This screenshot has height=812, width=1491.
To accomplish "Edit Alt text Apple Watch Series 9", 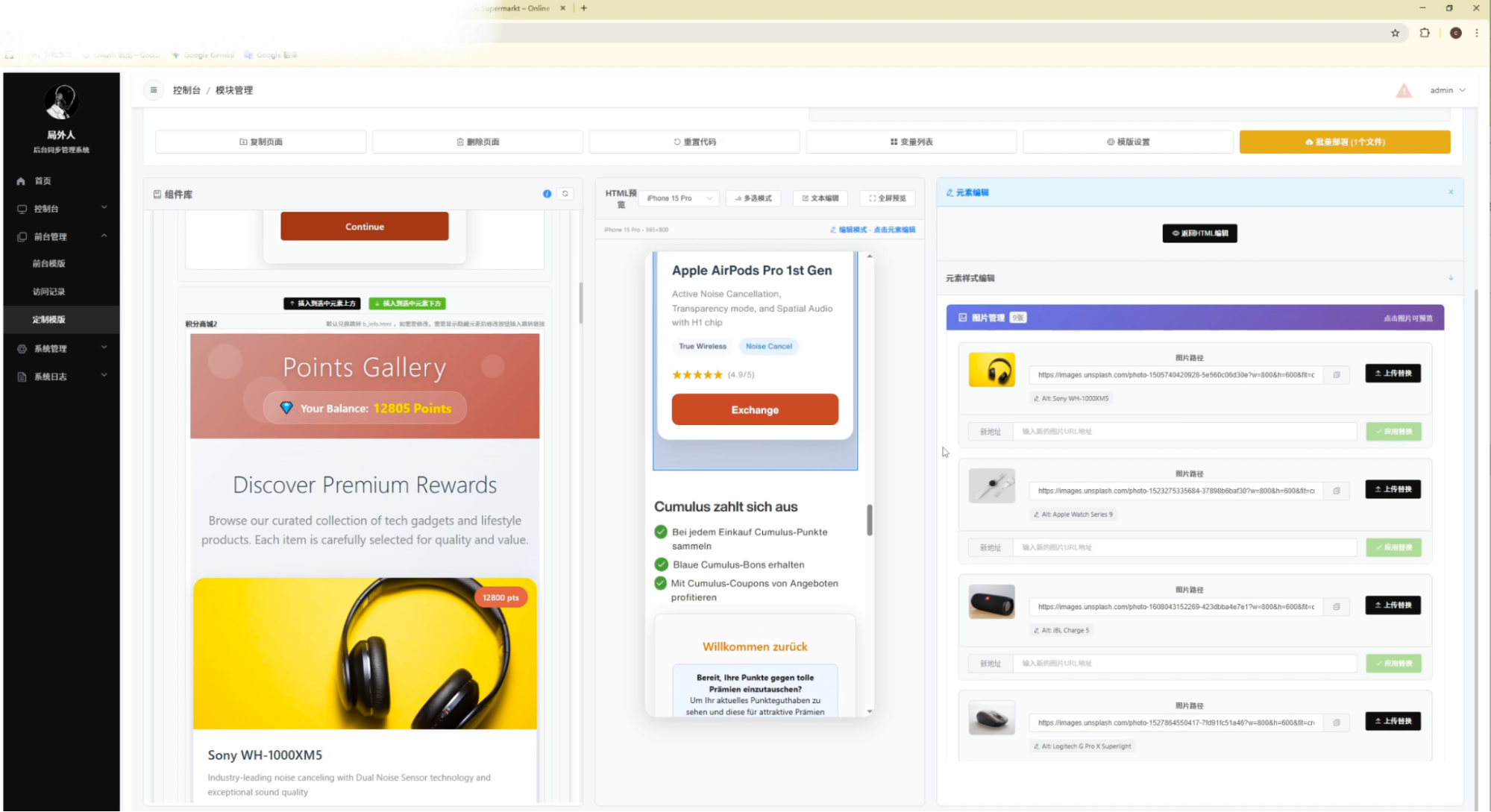I will click(x=1073, y=514).
